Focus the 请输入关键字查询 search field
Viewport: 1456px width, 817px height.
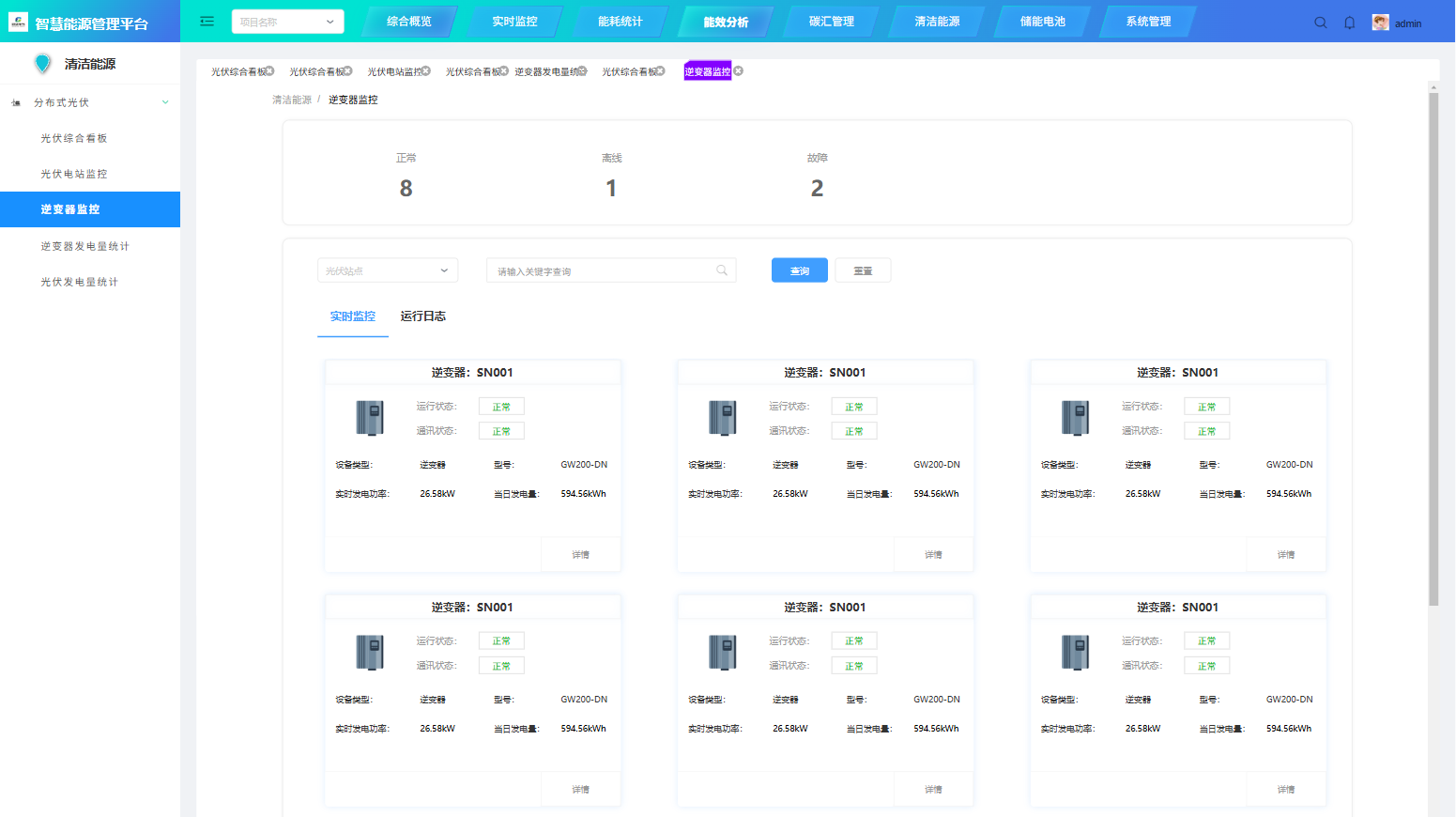click(x=601, y=271)
